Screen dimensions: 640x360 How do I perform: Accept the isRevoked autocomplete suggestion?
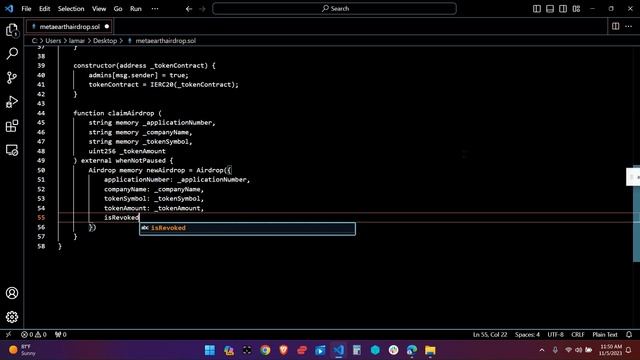point(247,228)
